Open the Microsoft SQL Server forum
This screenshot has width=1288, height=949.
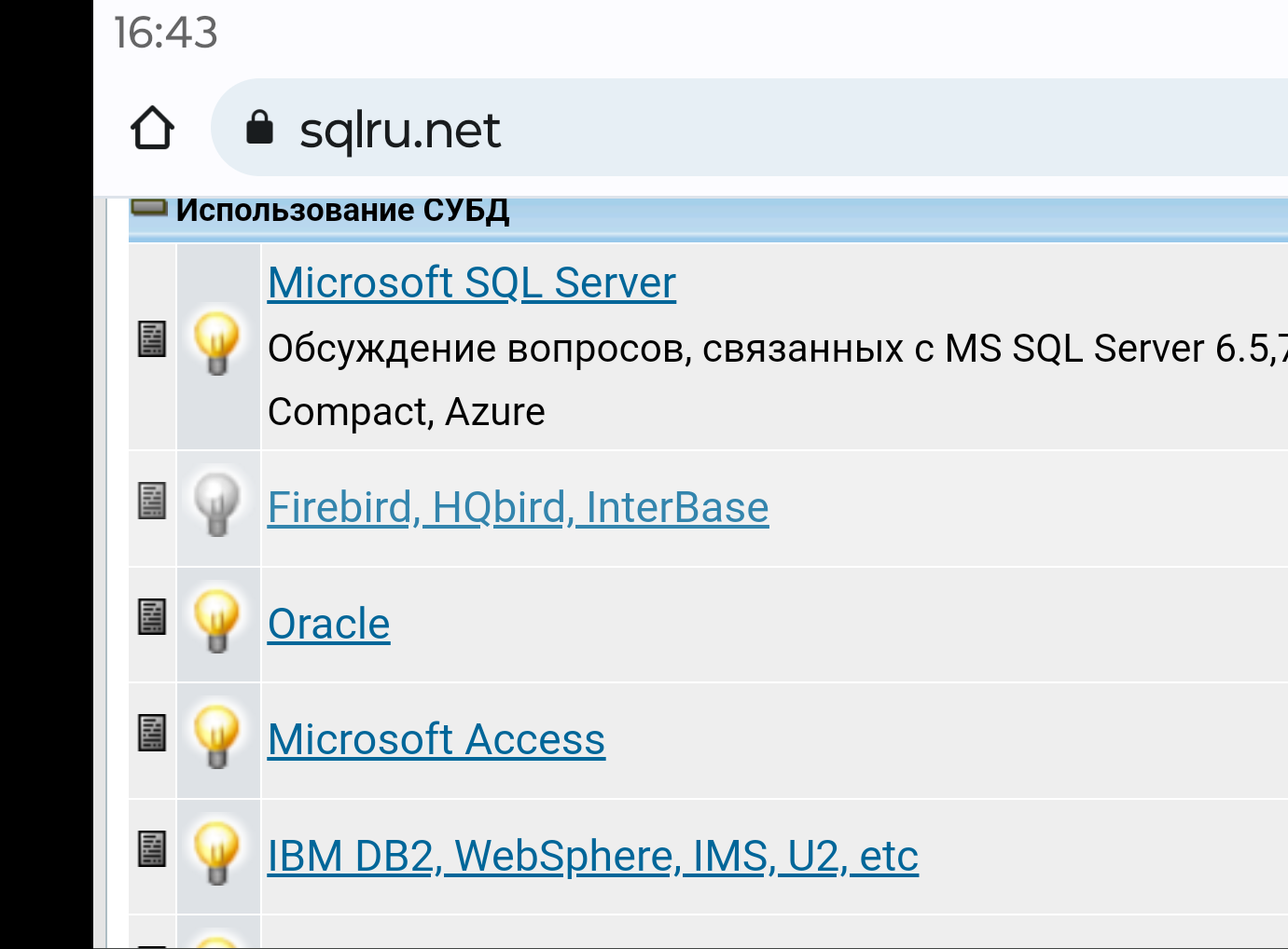click(471, 283)
